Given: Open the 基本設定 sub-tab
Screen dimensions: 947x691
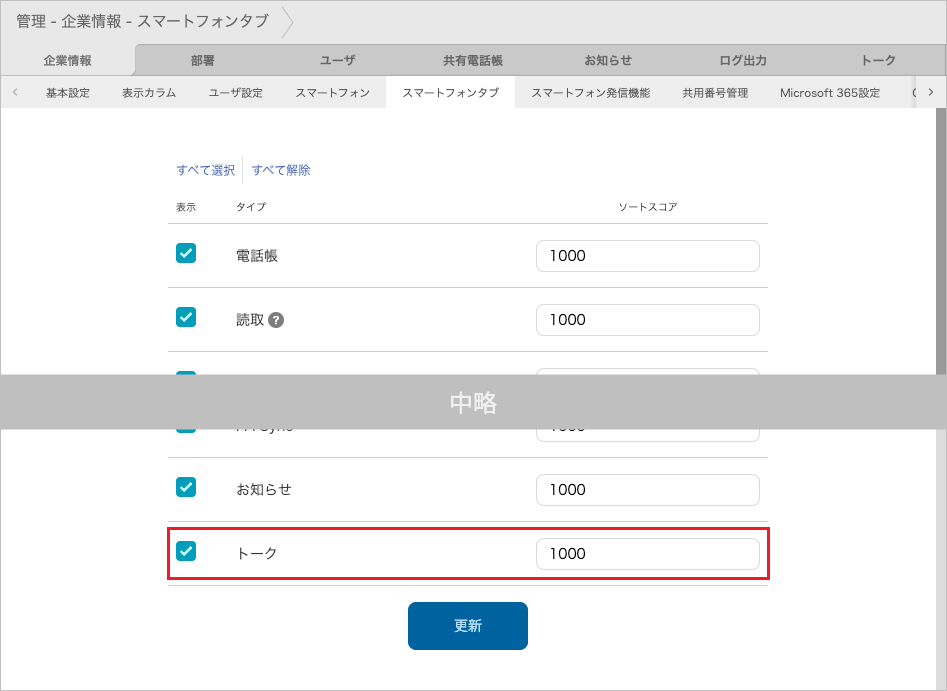Looking at the screenshot, I should (x=66, y=91).
